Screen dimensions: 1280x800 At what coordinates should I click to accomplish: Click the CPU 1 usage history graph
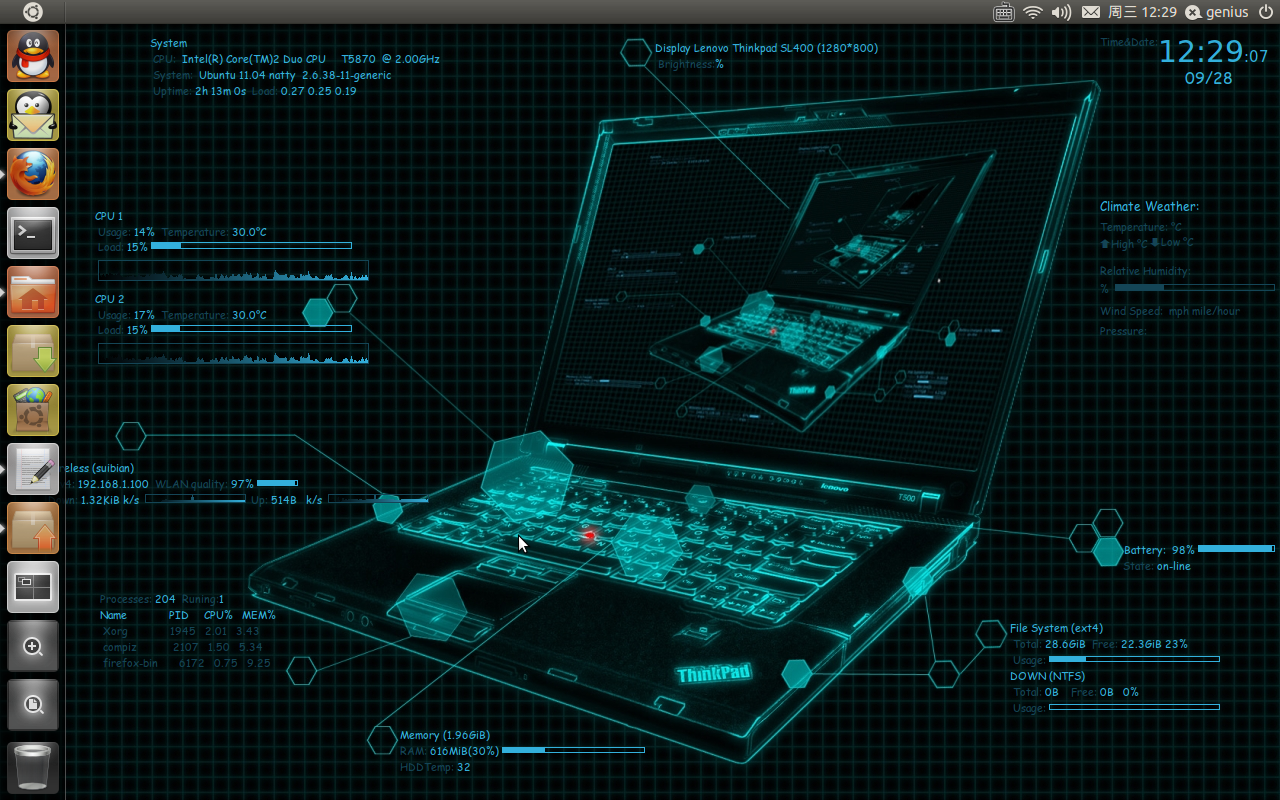click(x=233, y=270)
